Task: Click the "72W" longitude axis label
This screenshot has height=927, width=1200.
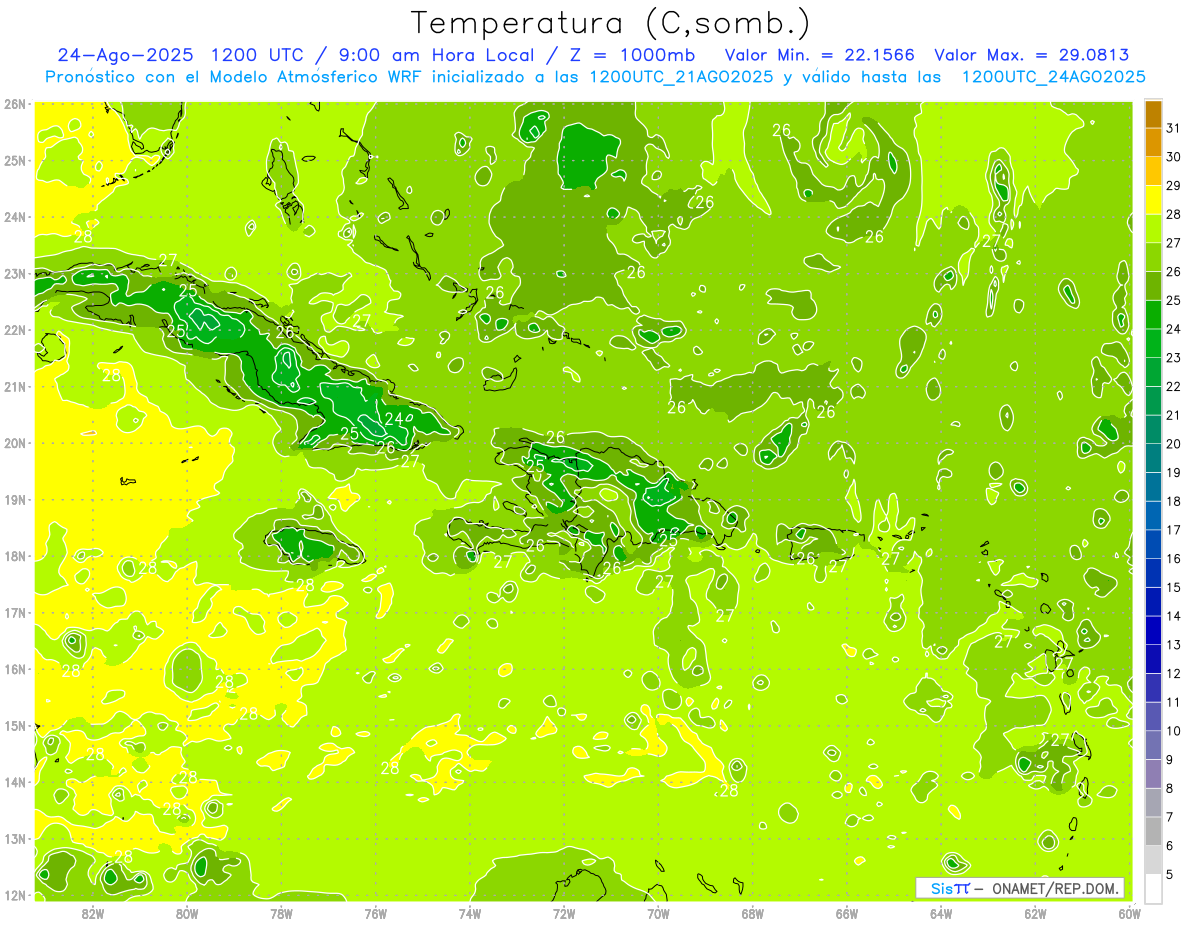Action: pos(564,913)
